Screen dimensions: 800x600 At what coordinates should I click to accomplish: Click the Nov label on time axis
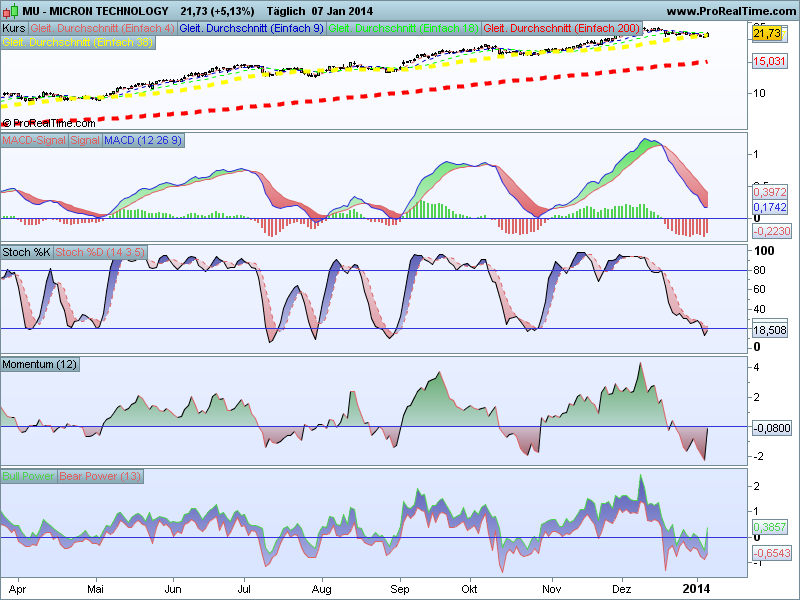pyautogui.click(x=551, y=589)
